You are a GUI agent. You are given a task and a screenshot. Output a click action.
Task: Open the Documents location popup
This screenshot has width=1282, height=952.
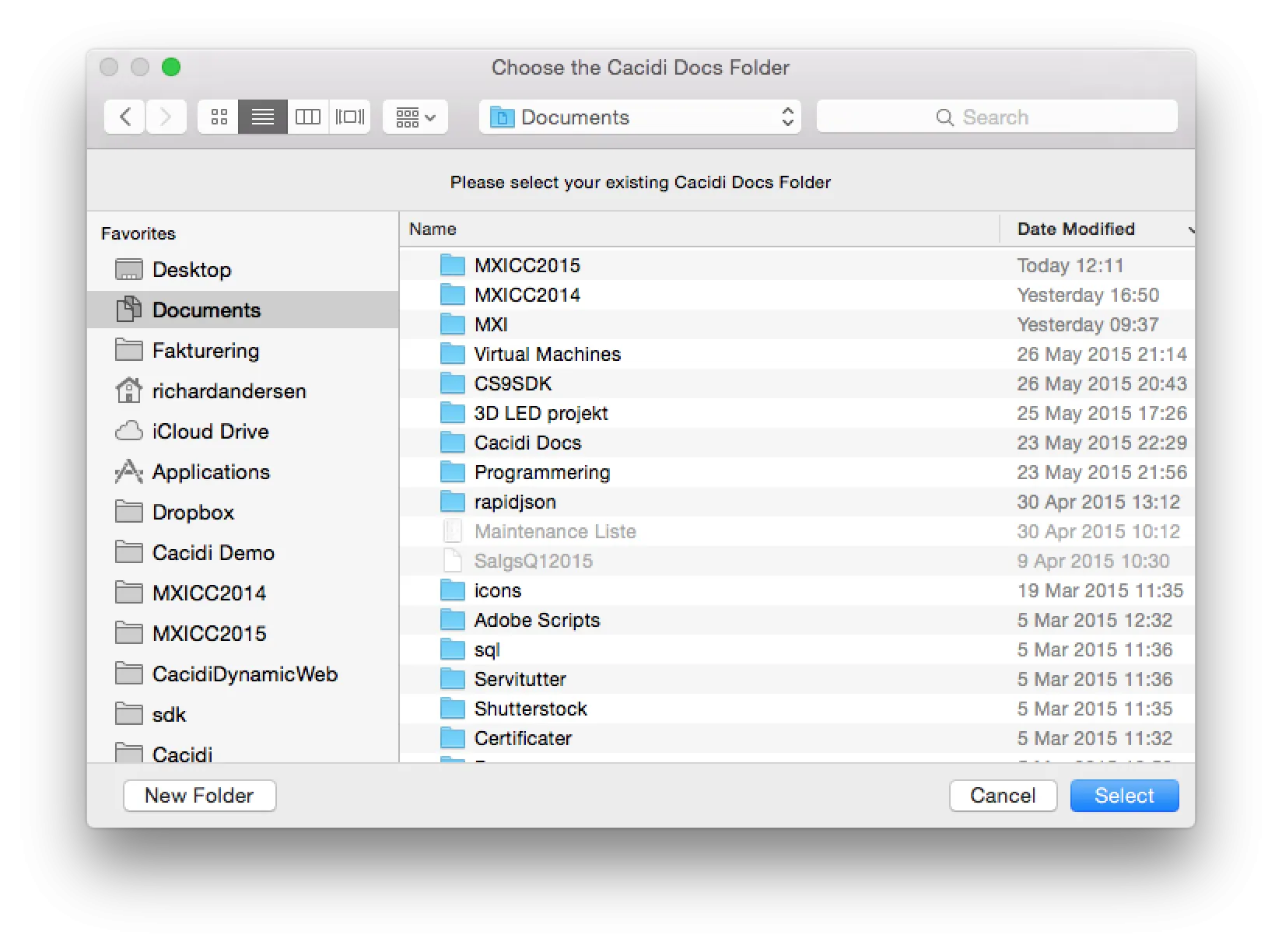(640, 117)
